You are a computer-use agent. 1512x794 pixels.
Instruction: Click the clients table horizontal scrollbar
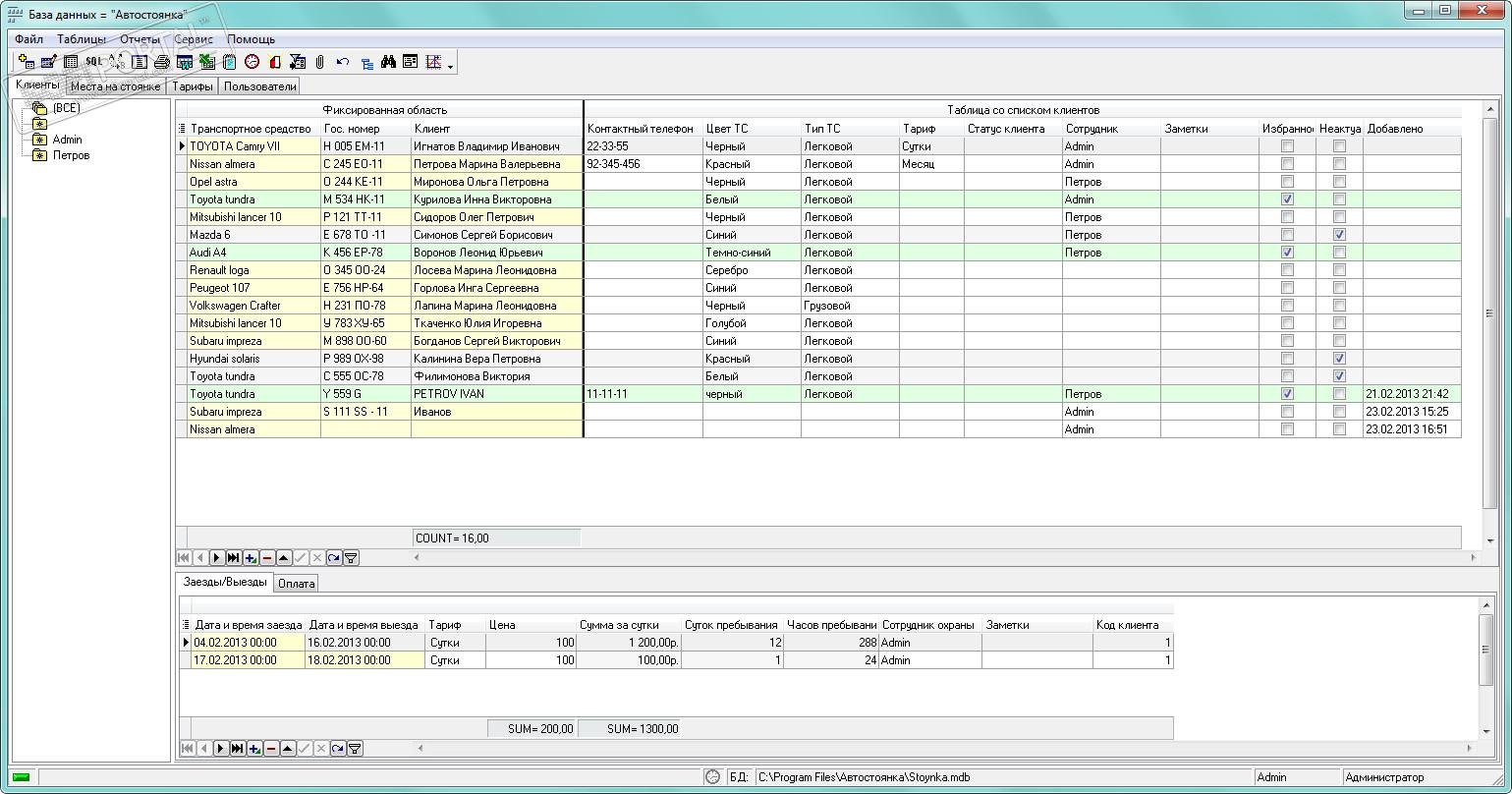click(x=943, y=557)
